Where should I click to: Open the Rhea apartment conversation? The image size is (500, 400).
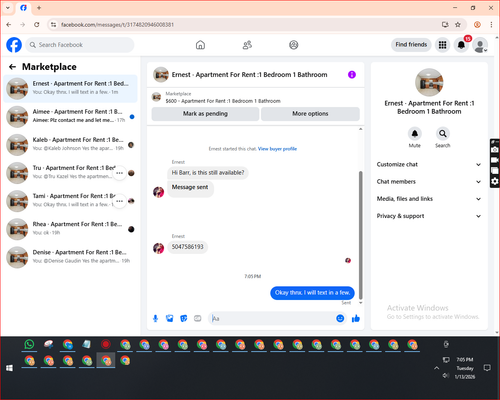[70, 229]
